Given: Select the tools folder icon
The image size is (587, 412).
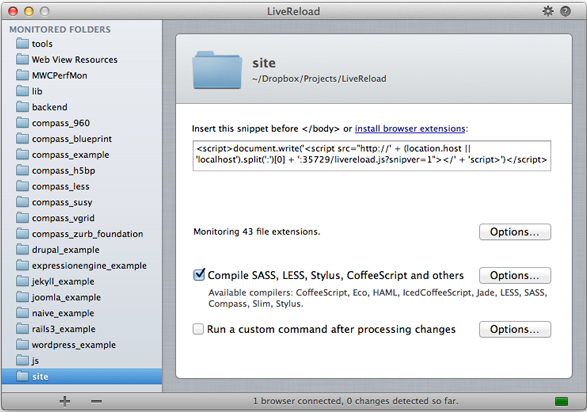Looking at the screenshot, I should (x=22, y=43).
